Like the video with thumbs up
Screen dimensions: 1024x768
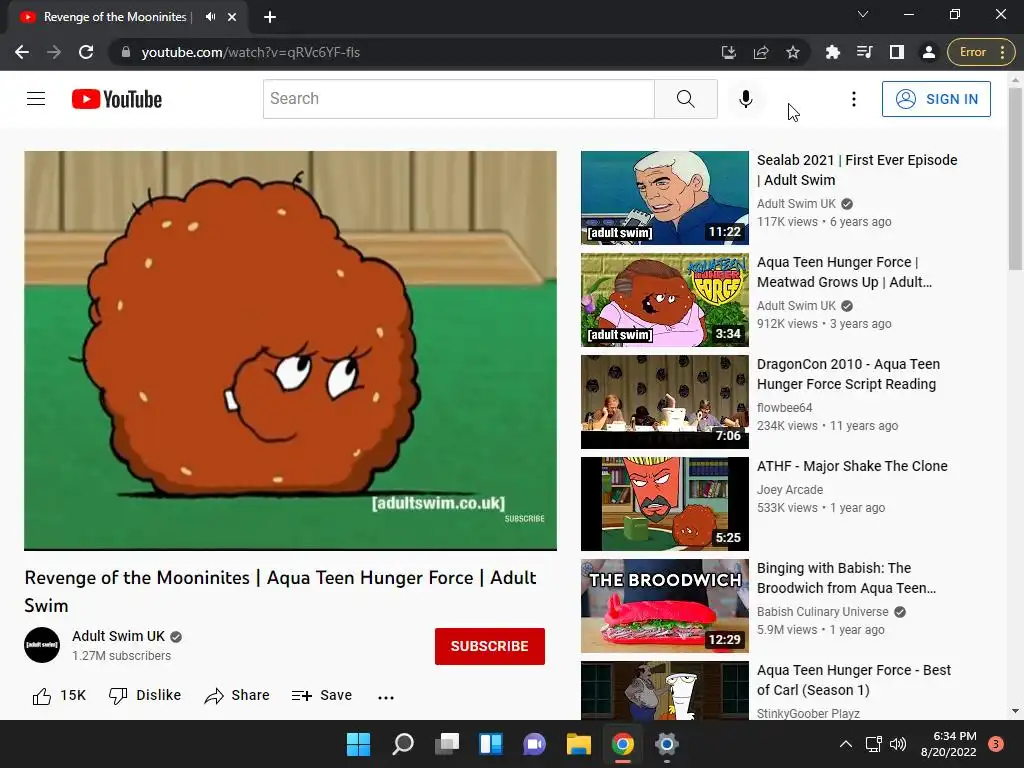[x=59, y=696]
